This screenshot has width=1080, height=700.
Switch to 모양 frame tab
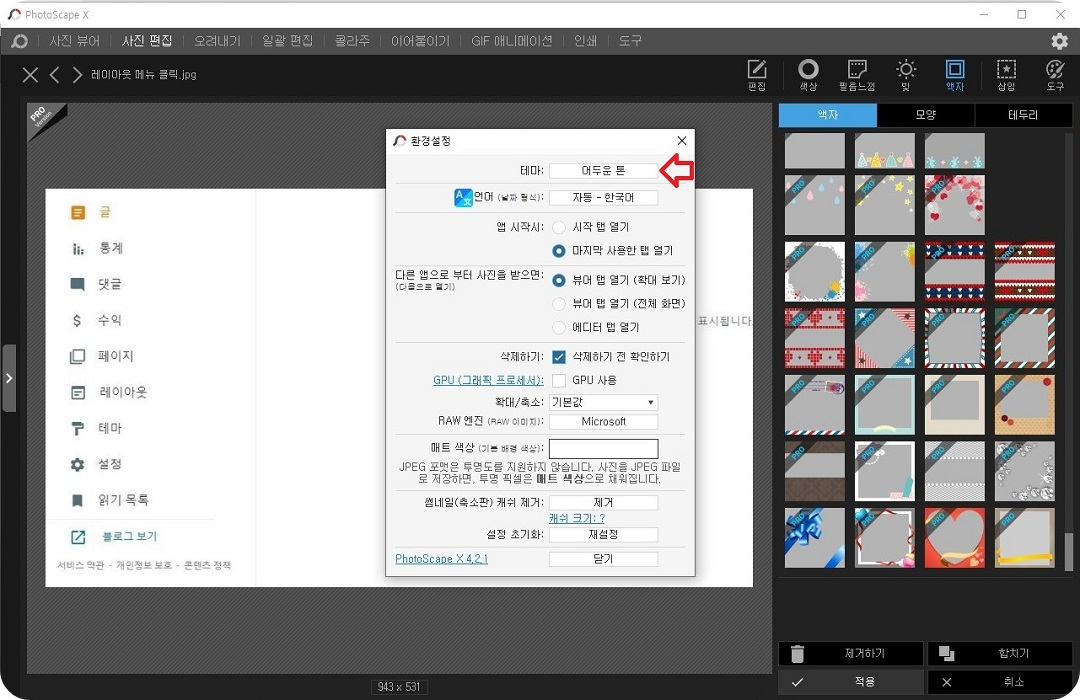coord(926,115)
